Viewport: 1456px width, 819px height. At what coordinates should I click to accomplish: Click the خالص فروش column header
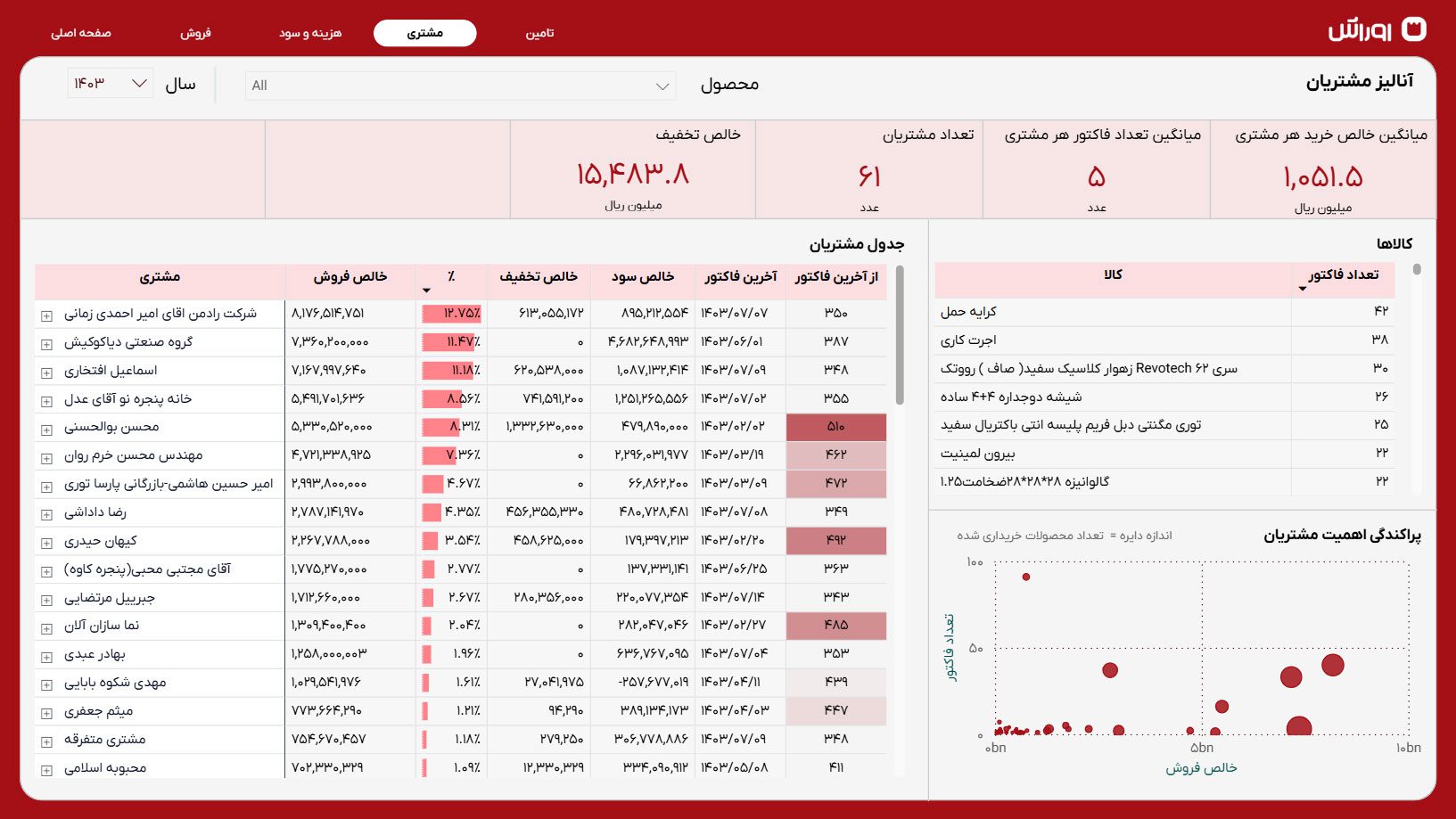coord(350,277)
